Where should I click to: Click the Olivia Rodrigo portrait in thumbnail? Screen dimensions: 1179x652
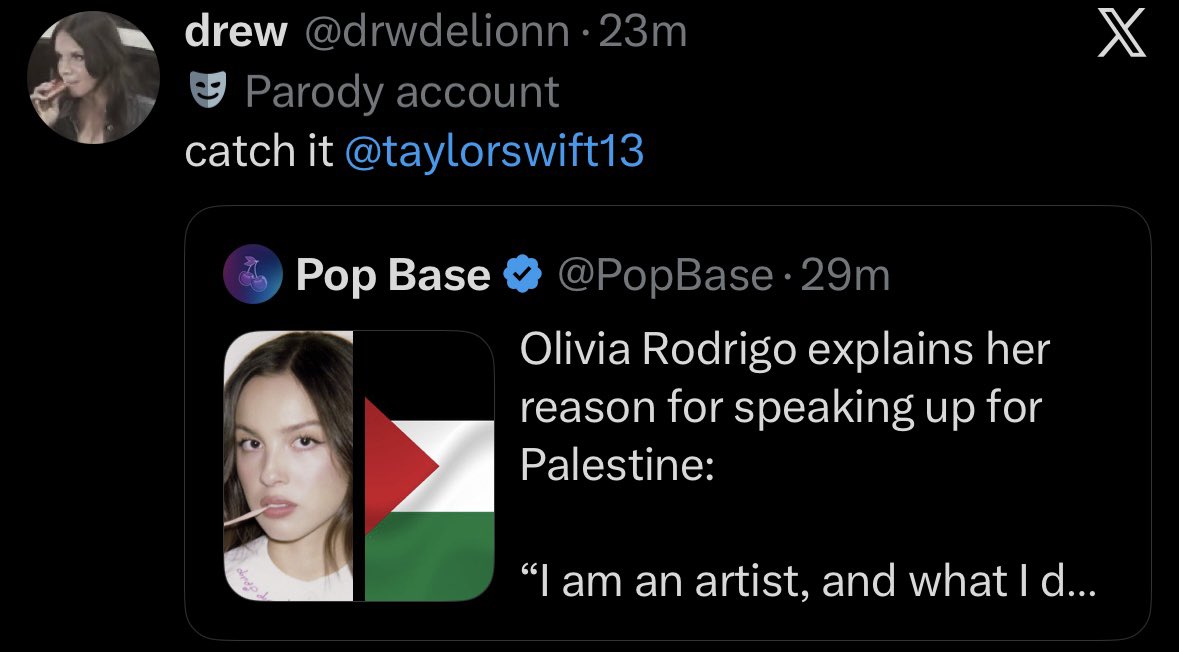click(x=289, y=466)
